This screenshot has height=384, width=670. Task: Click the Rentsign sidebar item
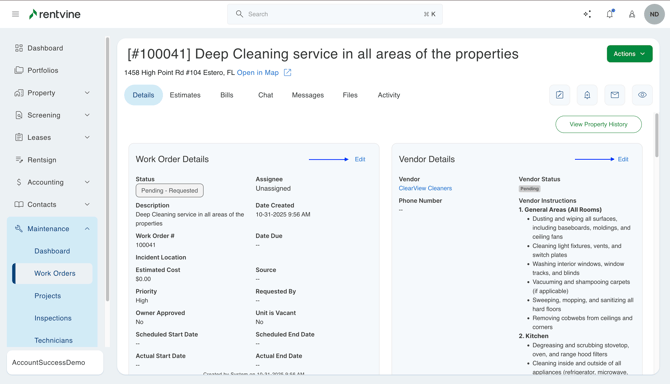pyautogui.click(x=42, y=160)
